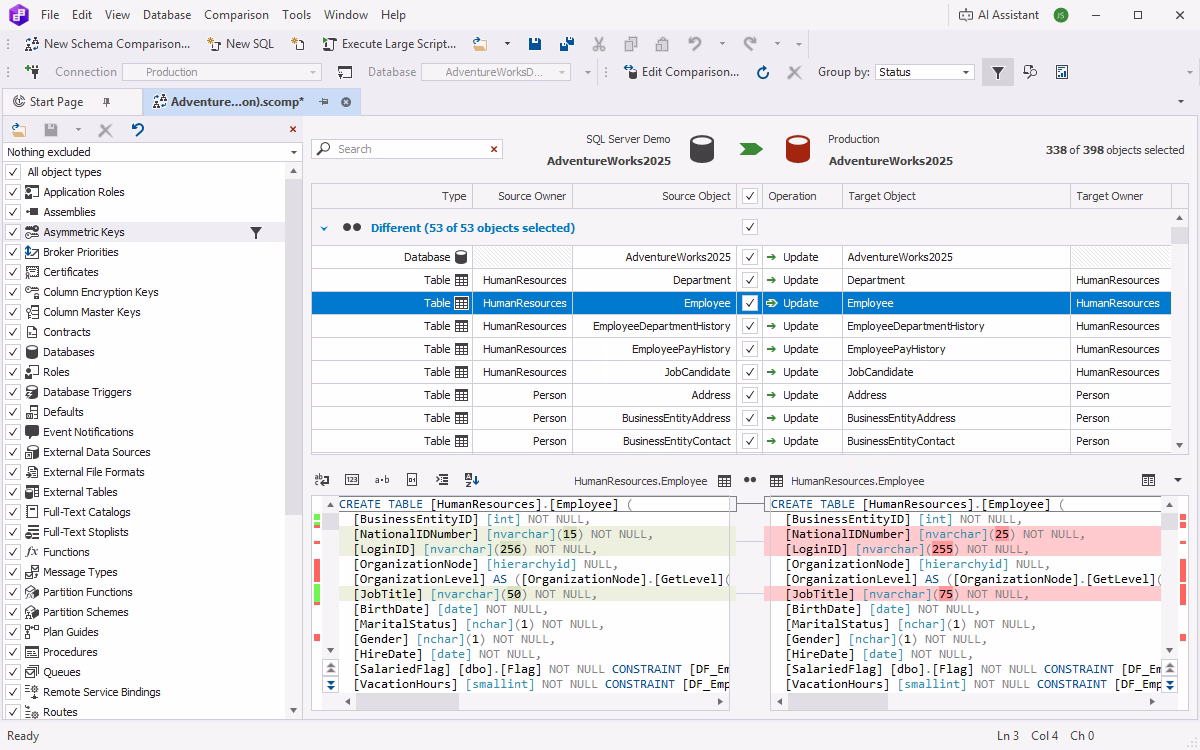This screenshot has width=1200, height=750.
Task: Uncheck the Assemblies checkbox
Action: pos(13,212)
